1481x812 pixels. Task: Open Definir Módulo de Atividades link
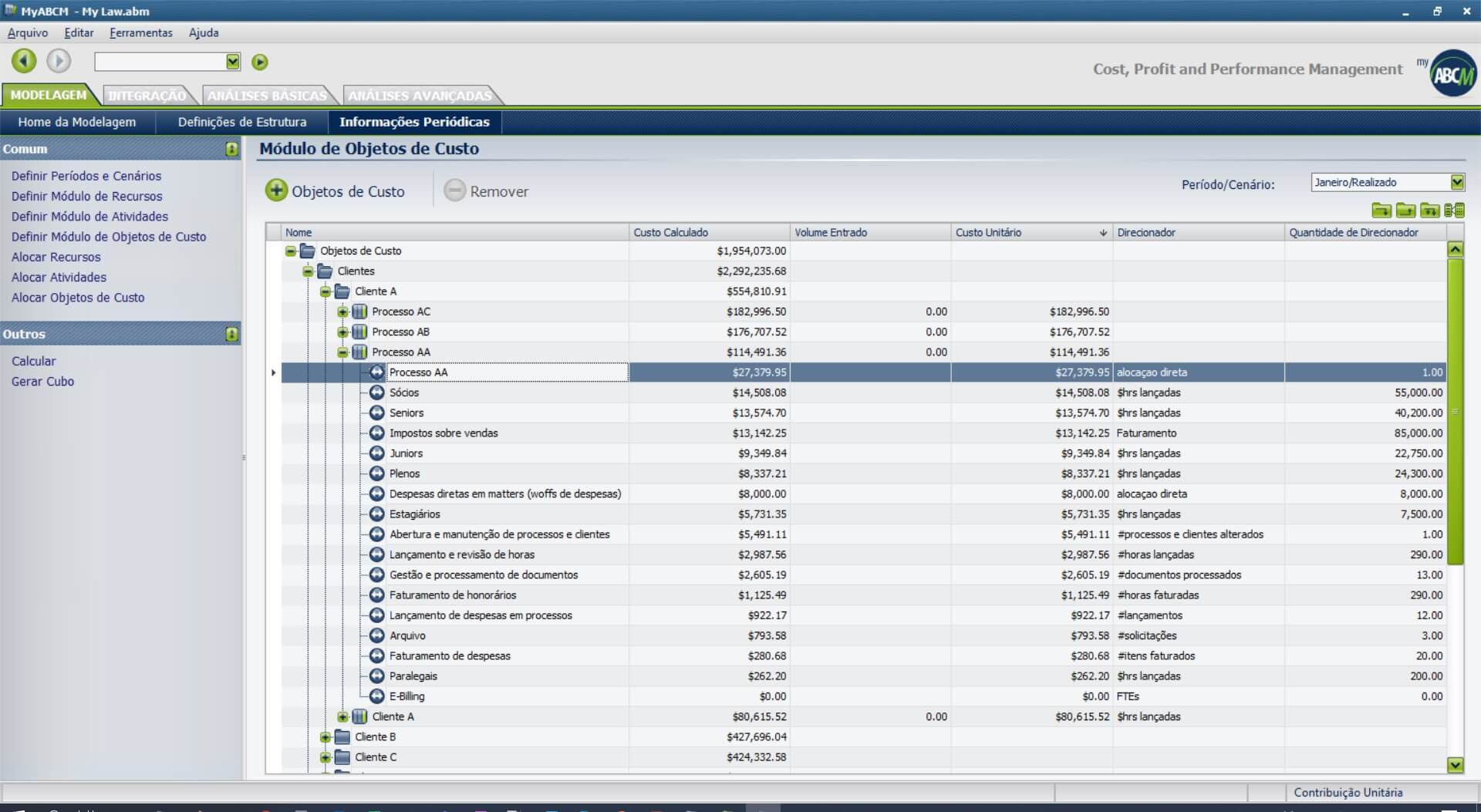pos(89,217)
